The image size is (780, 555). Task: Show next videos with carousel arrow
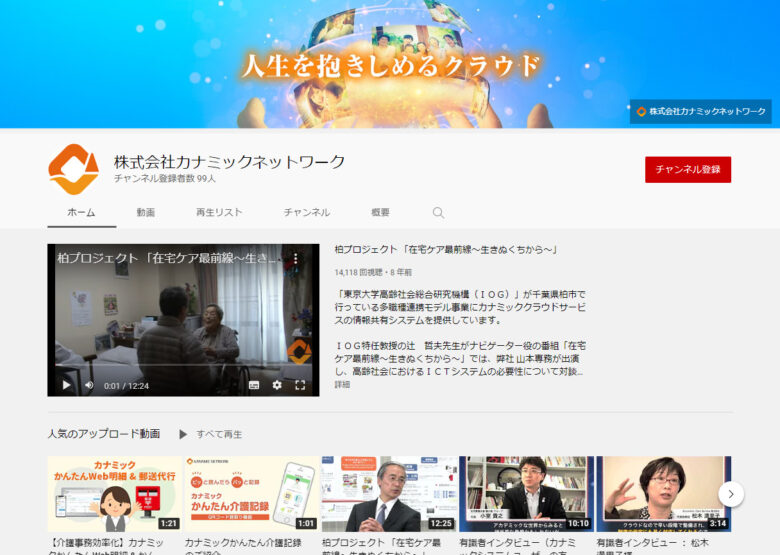(x=731, y=494)
